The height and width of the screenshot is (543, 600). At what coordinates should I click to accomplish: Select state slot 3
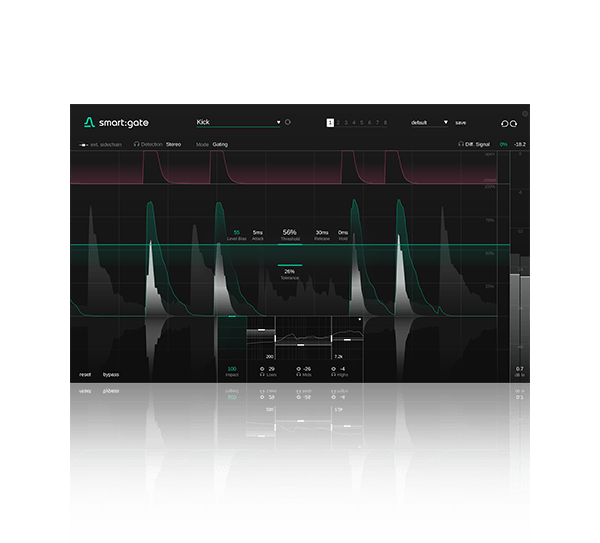[x=346, y=122]
